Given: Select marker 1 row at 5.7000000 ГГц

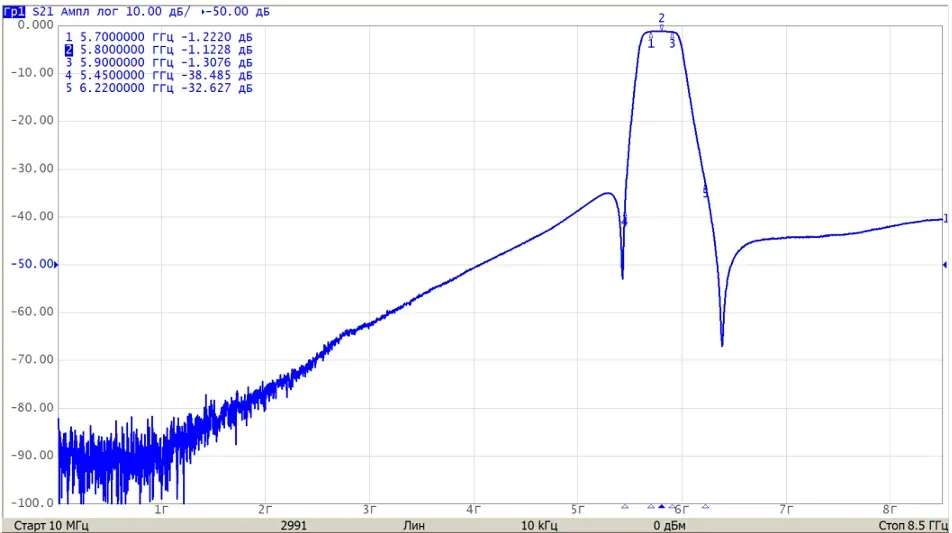Looking at the screenshot, I should click(158, 37).
